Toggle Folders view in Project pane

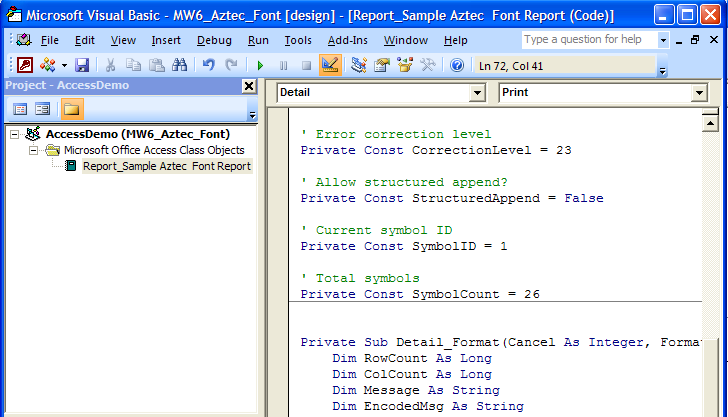pyautogui.click(x=72, y=109)
